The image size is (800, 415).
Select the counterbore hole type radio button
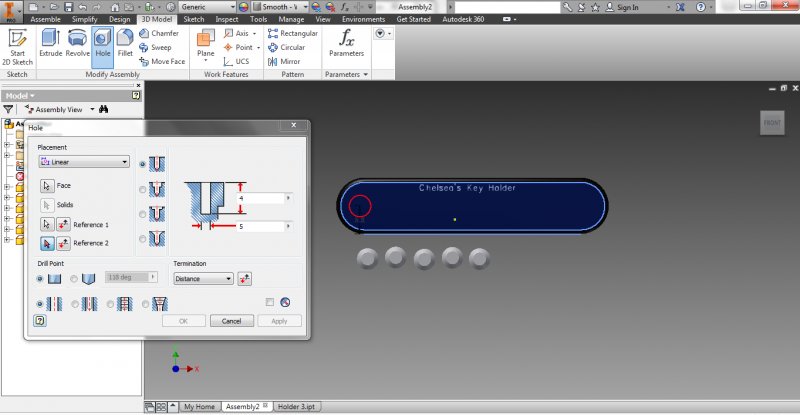(x=142, y=189)
